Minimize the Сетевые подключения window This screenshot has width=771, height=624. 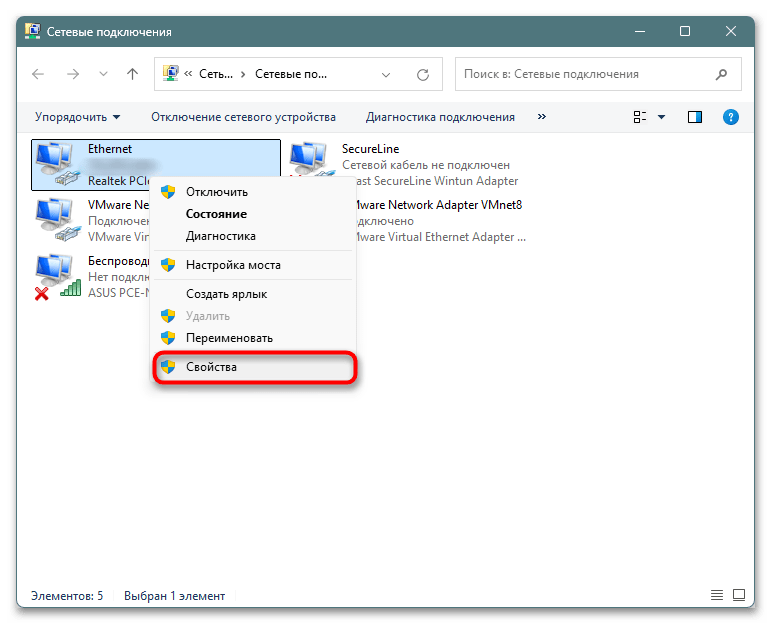point(640,31)
